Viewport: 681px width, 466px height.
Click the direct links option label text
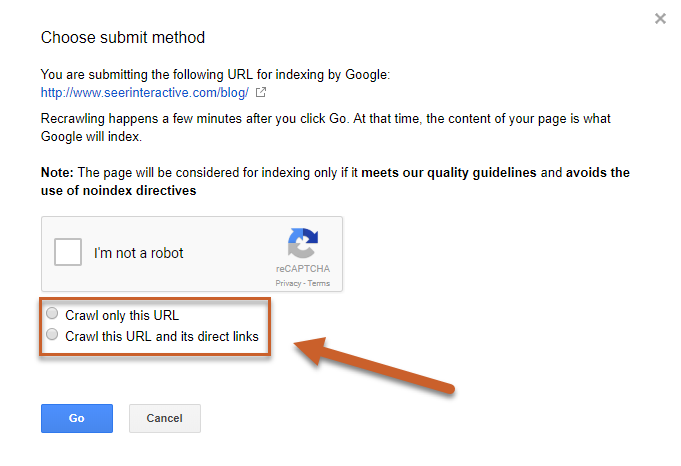pyautogui.click(x=162, y=336)
